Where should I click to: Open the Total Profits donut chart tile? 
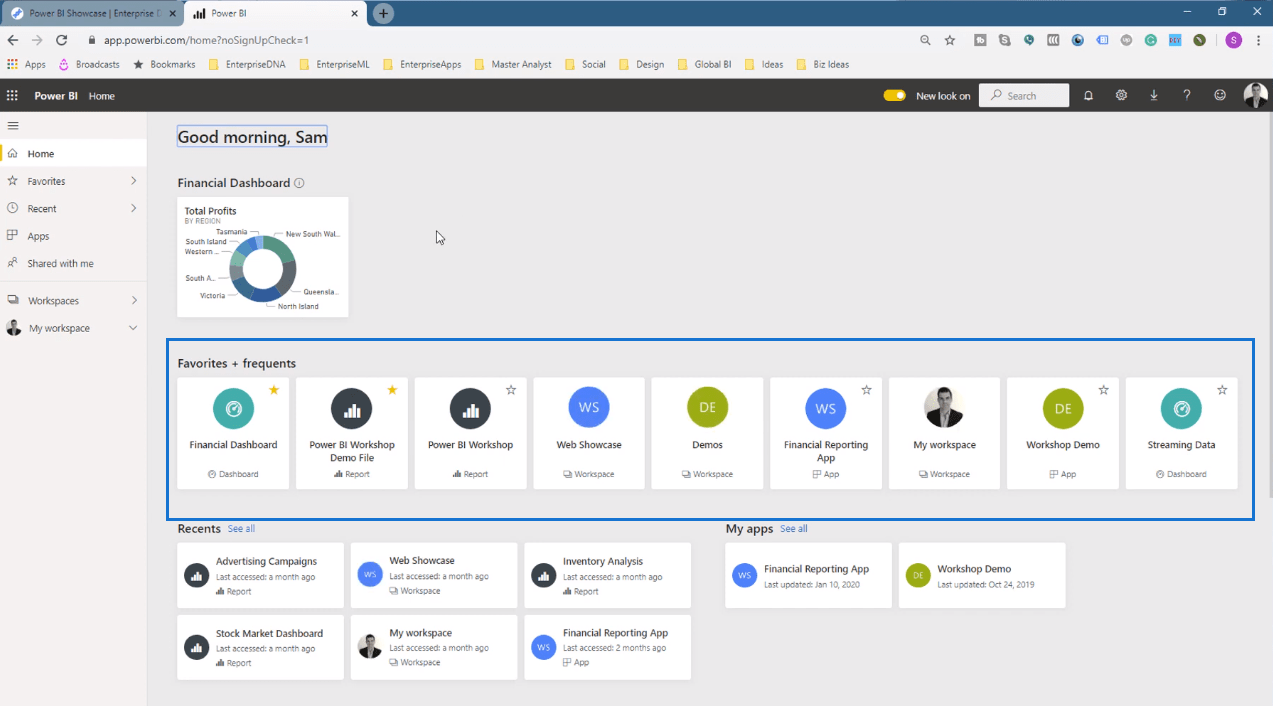(x=263, y=257)
